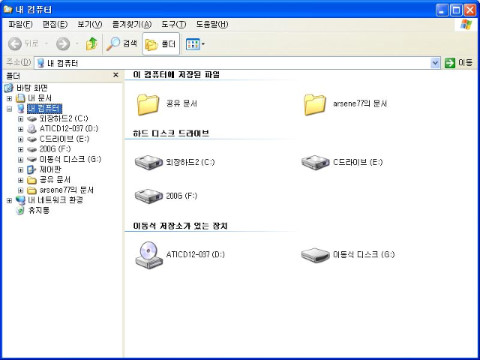Open the Search (검색) toolbar button
Screen dimensions: 480x360
pos(122,43)
